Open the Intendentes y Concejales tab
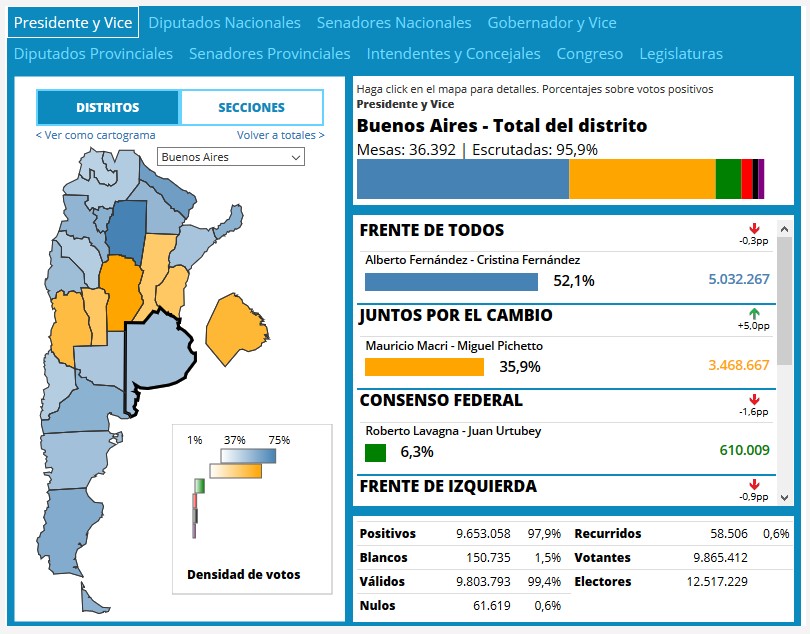The image size is (810, 634). tap(453, 54)
